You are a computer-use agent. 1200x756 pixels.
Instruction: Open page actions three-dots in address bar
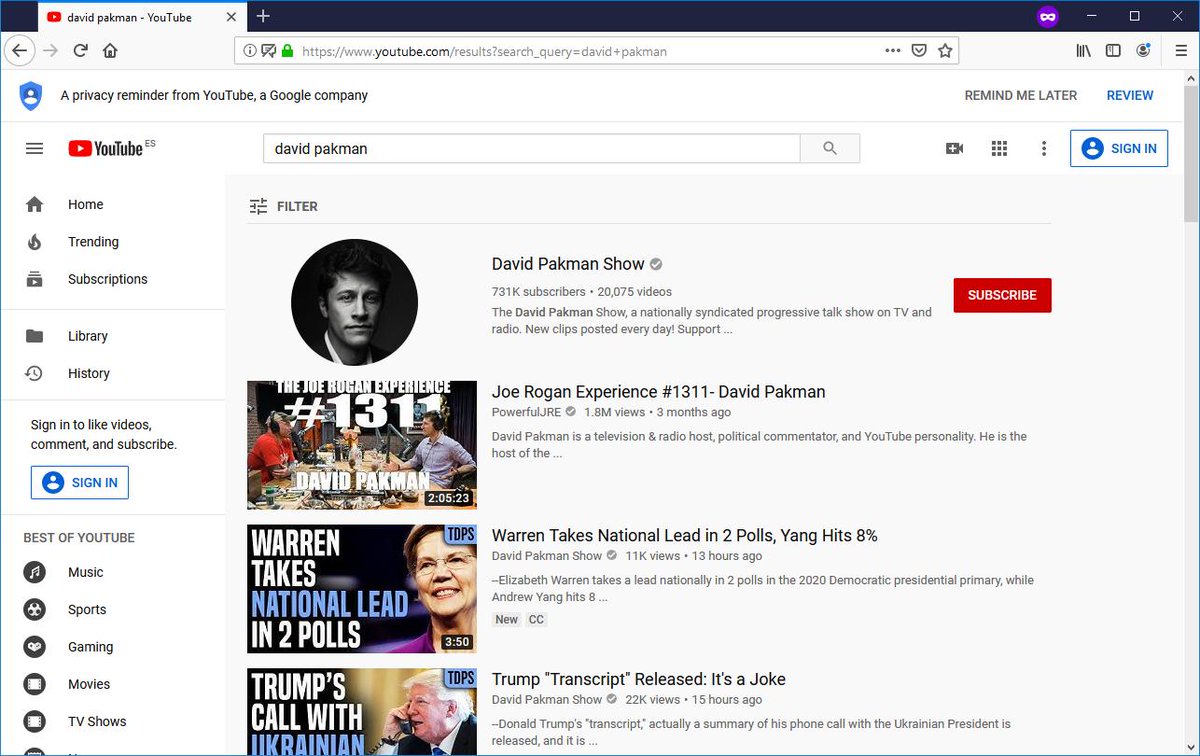[x=893, y=51]
